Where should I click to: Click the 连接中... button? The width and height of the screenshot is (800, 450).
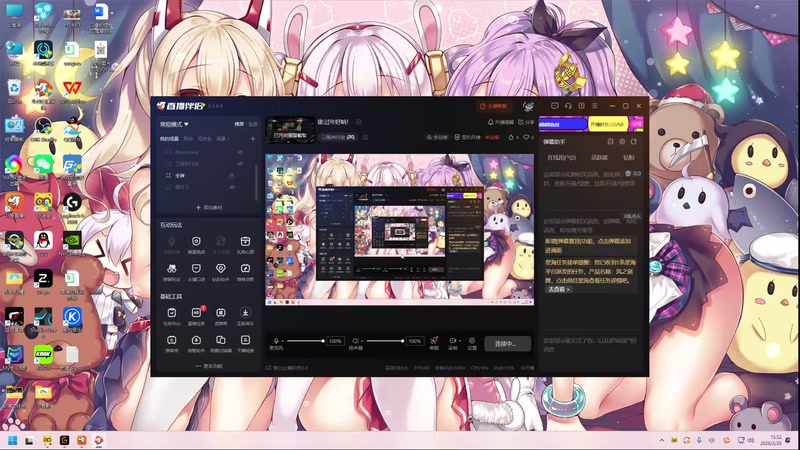(508, 343)
